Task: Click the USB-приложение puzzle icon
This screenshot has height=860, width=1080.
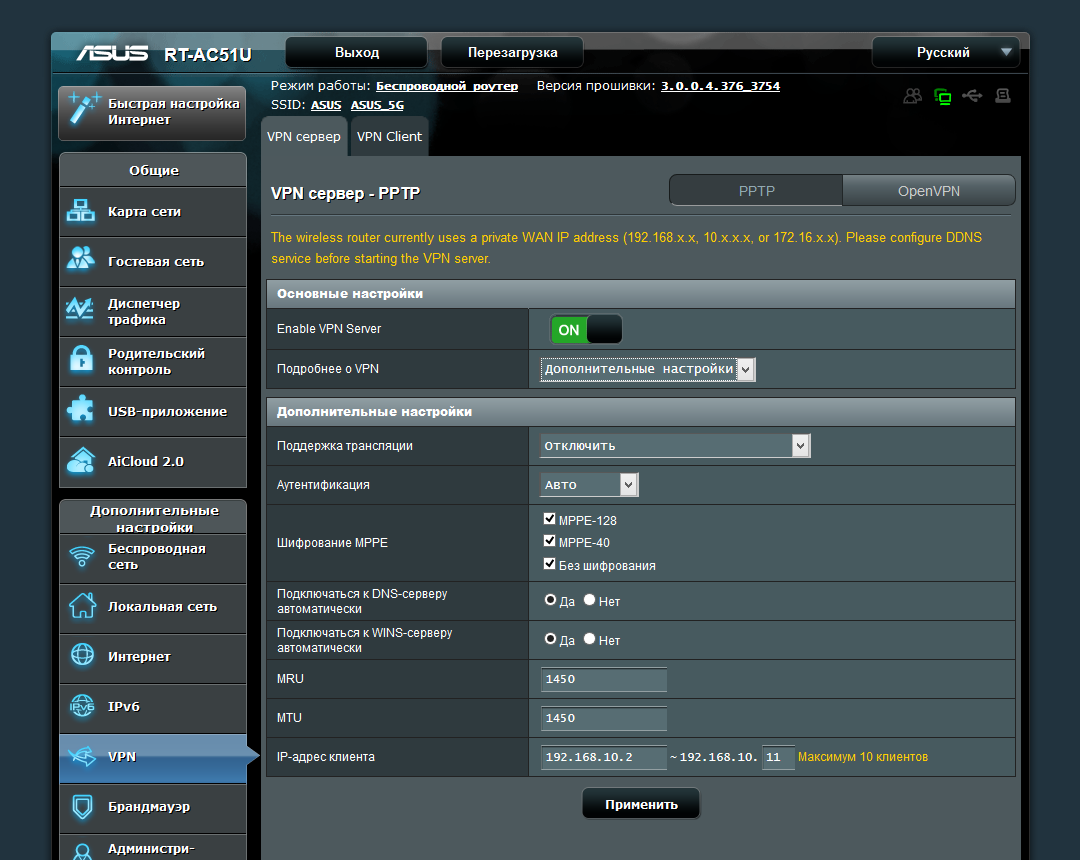Action: pyautogui.click(x=81, y=410)
